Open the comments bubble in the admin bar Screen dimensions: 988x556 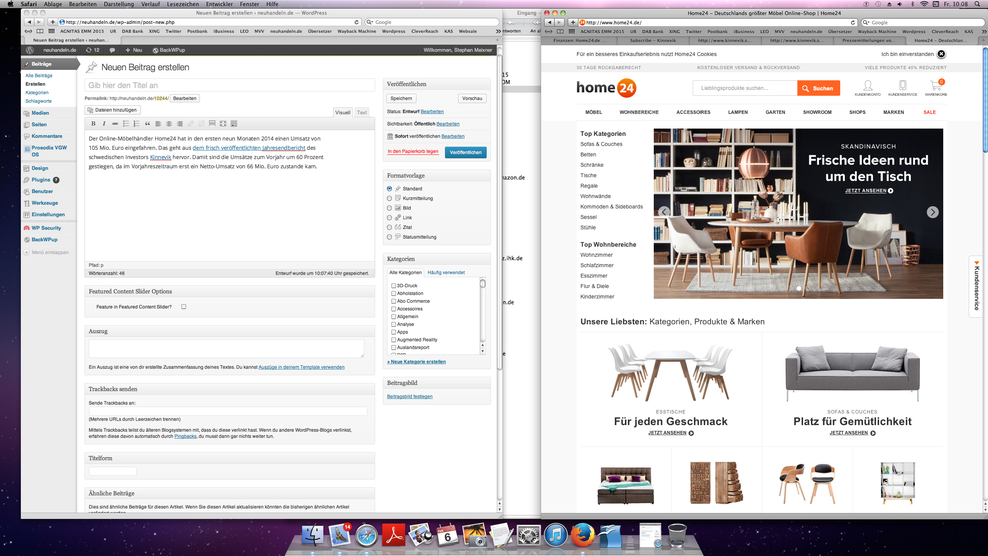(x=112, y=50)
